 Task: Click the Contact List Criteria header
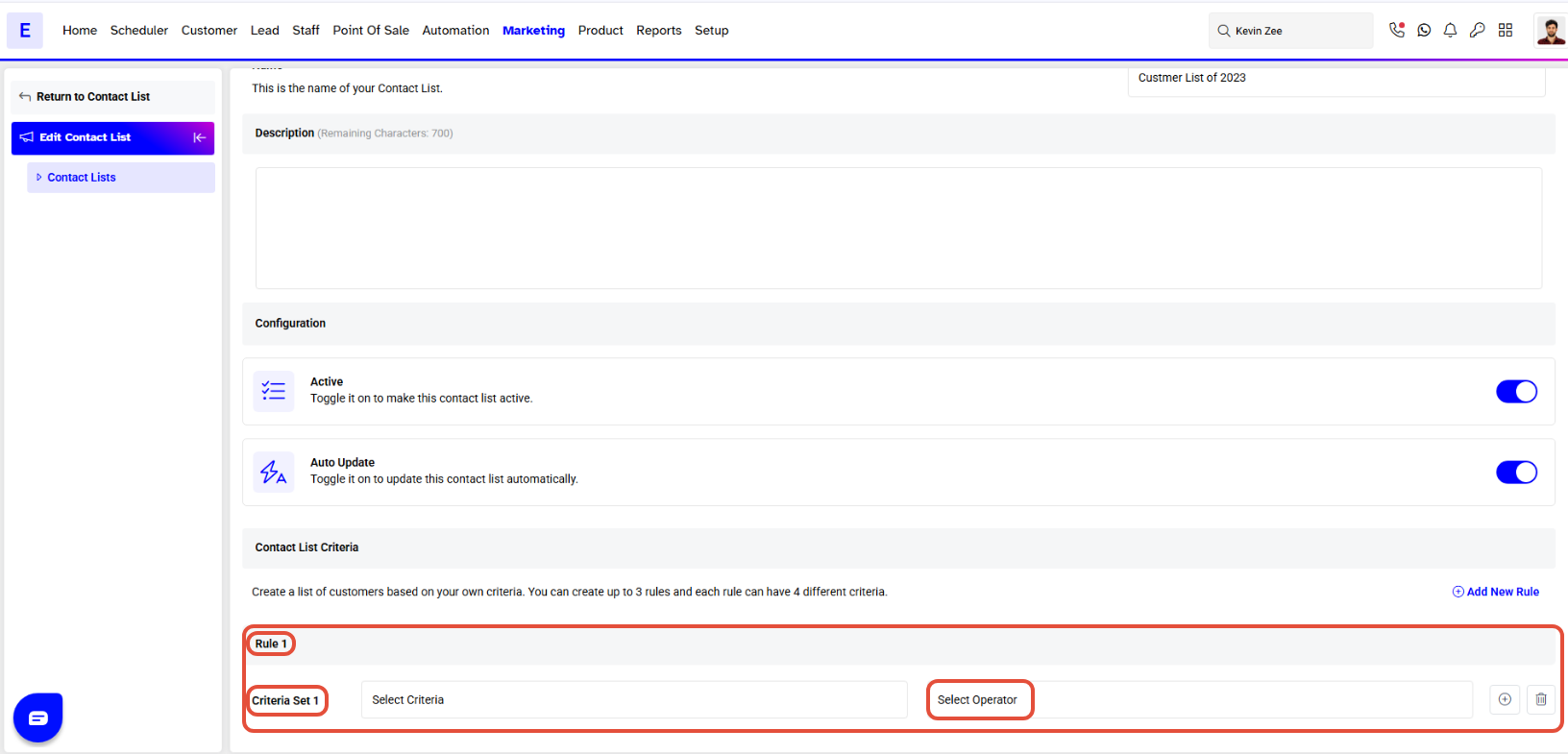[x=898, y=547]
